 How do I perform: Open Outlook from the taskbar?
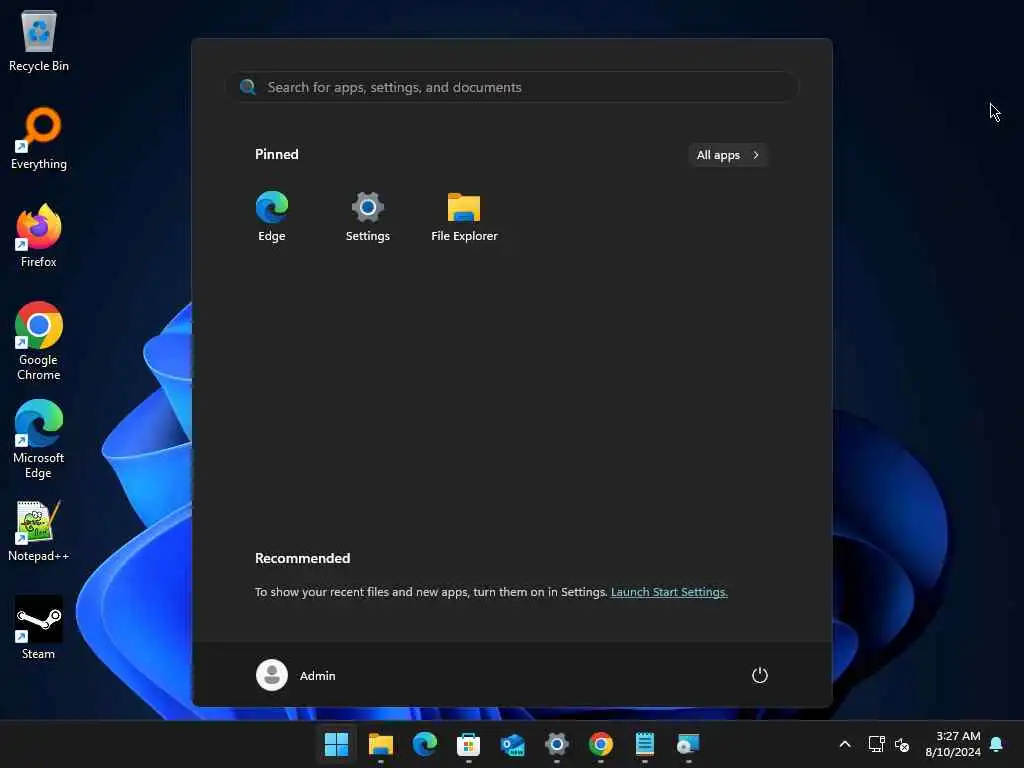pos(513,744)
